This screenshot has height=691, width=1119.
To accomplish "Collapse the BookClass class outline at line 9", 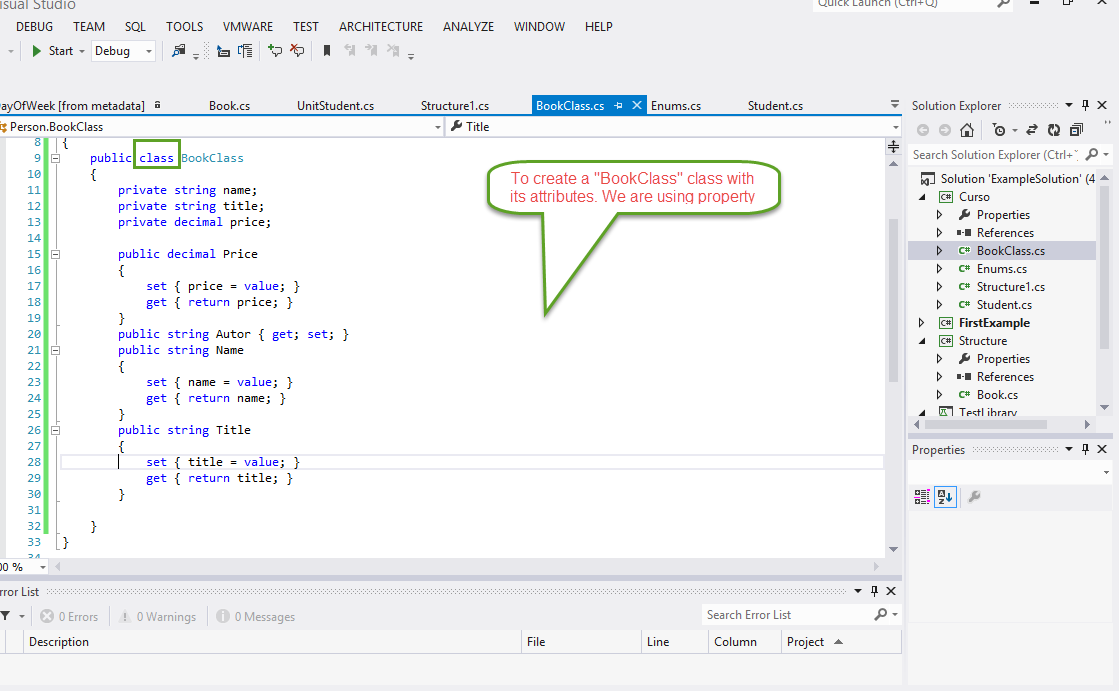I will click(56, 158).
